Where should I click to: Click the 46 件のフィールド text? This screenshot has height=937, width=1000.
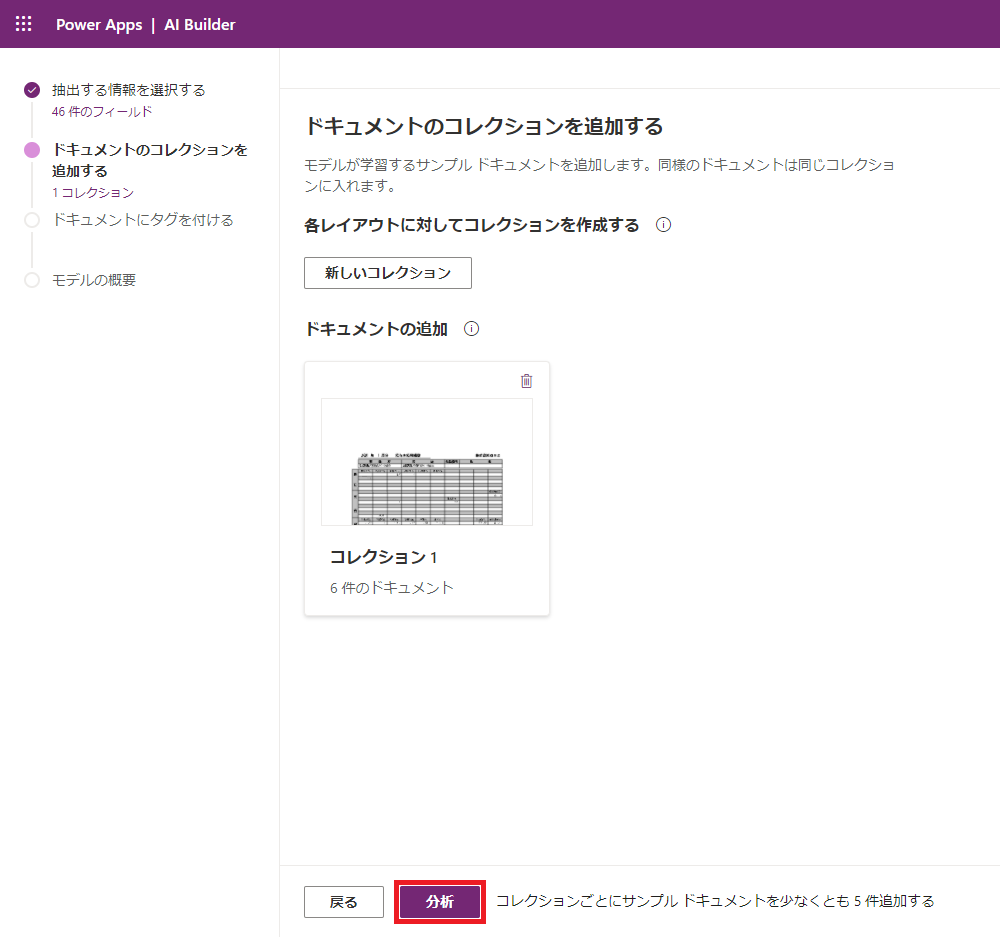click(102, 112)
